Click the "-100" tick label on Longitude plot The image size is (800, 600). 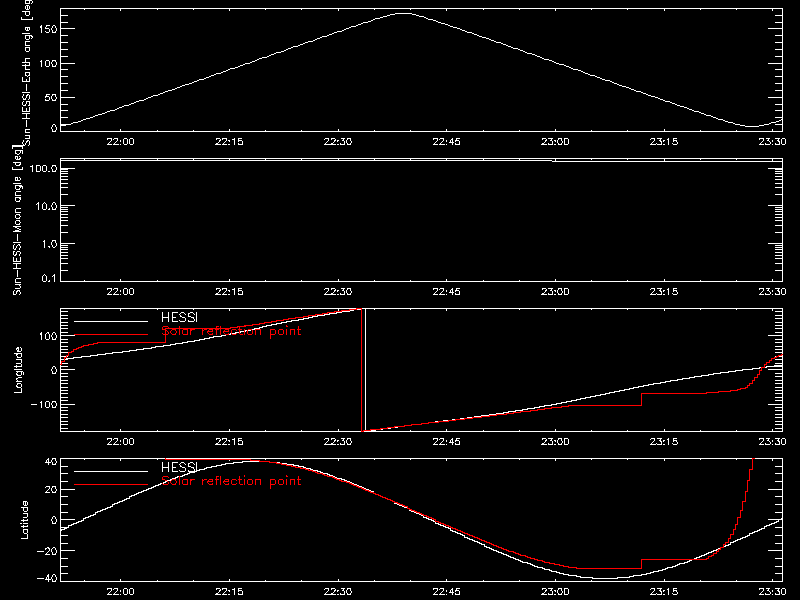pos(45,405)
